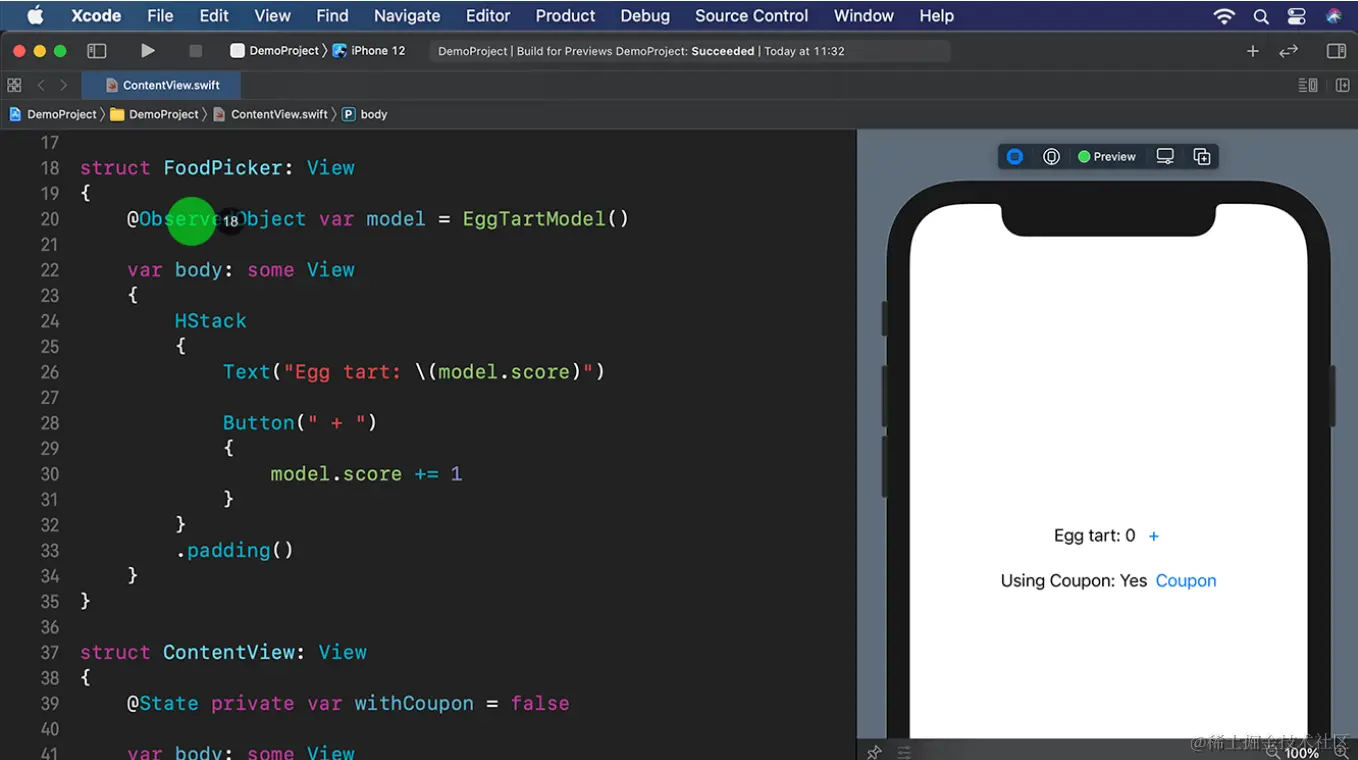1358x760 pixels.
Task: Open the Navigate menu
Action: pos(407,15)
